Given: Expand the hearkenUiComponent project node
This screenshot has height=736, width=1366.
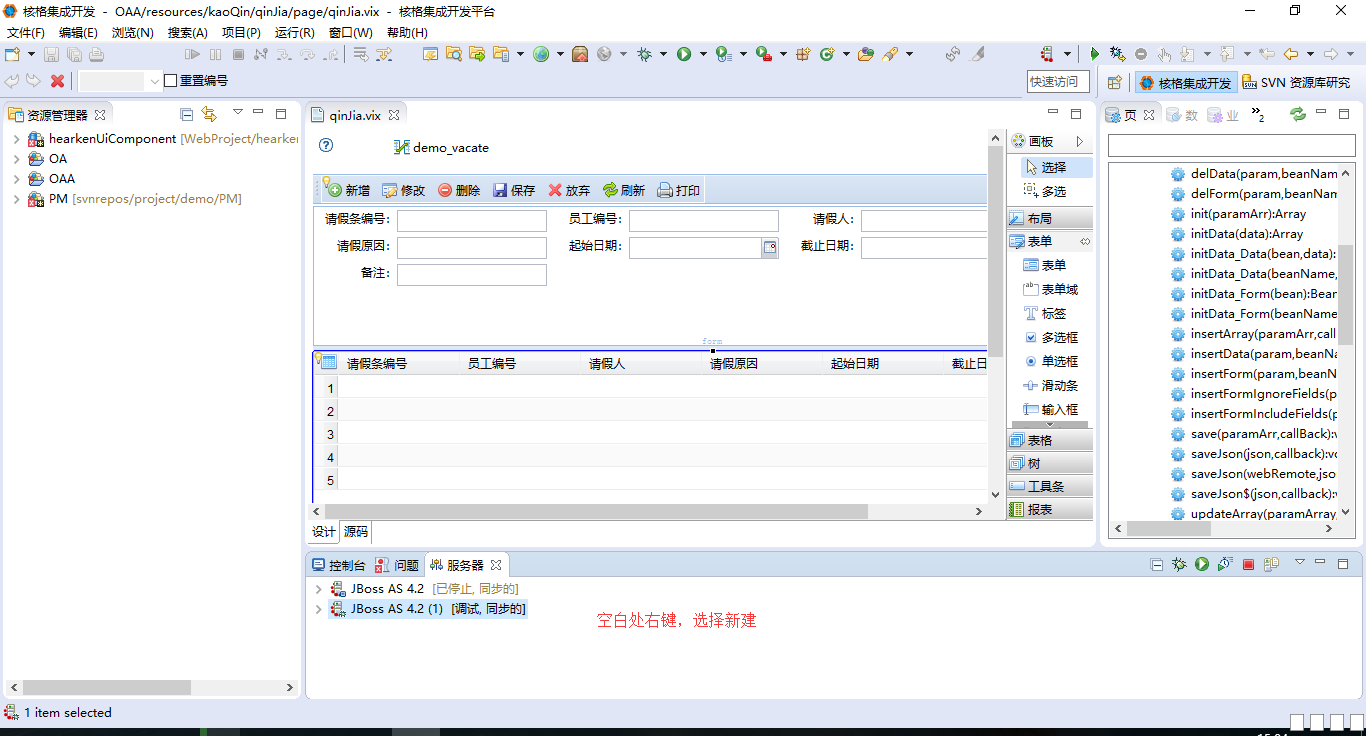Looking at the screenshot, I should point(17,139).
